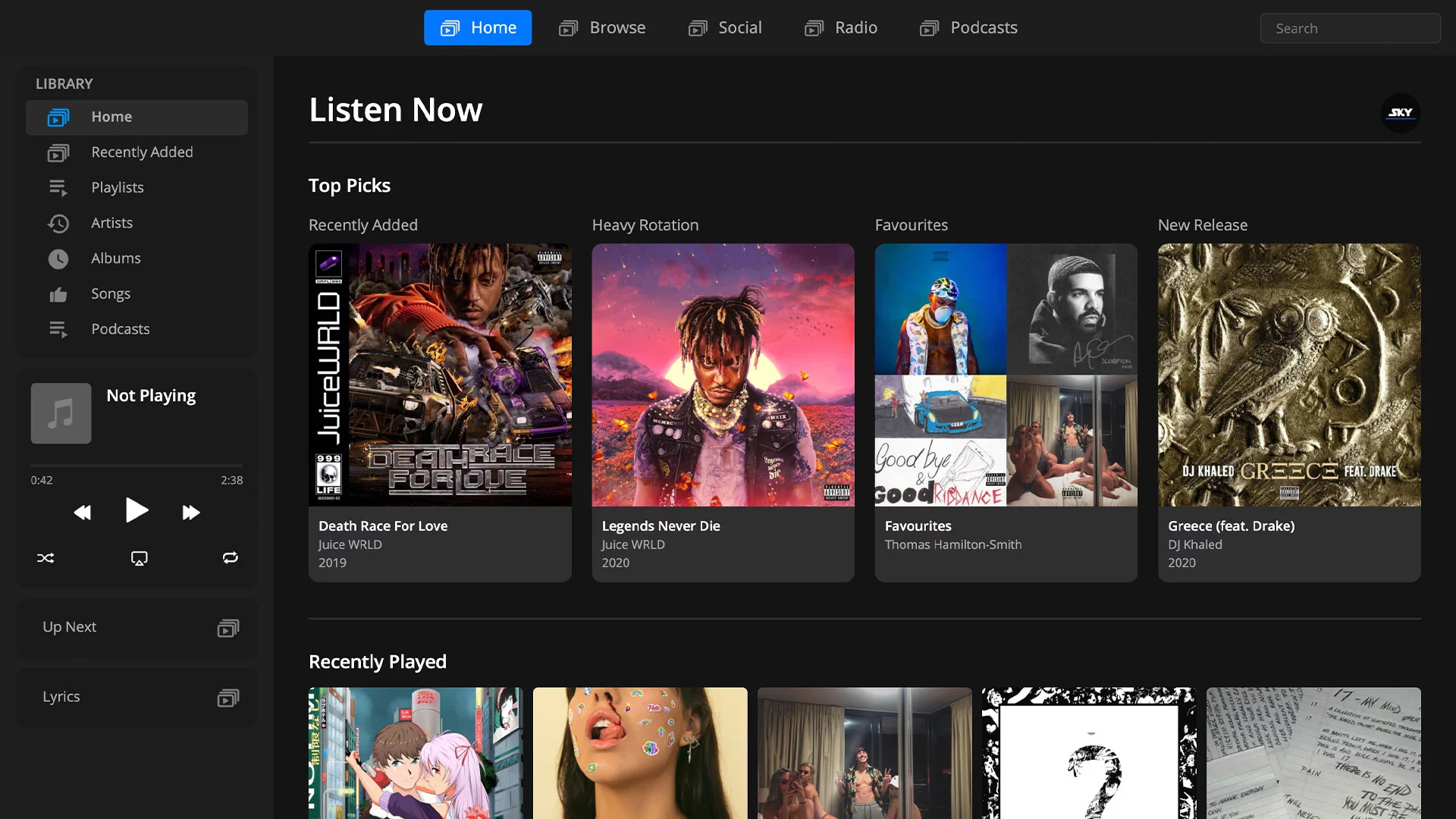Click the 0:42 elapsed time
This screenshot has width=1456, height=819.
pyautogui.click(x=42, y=480)
